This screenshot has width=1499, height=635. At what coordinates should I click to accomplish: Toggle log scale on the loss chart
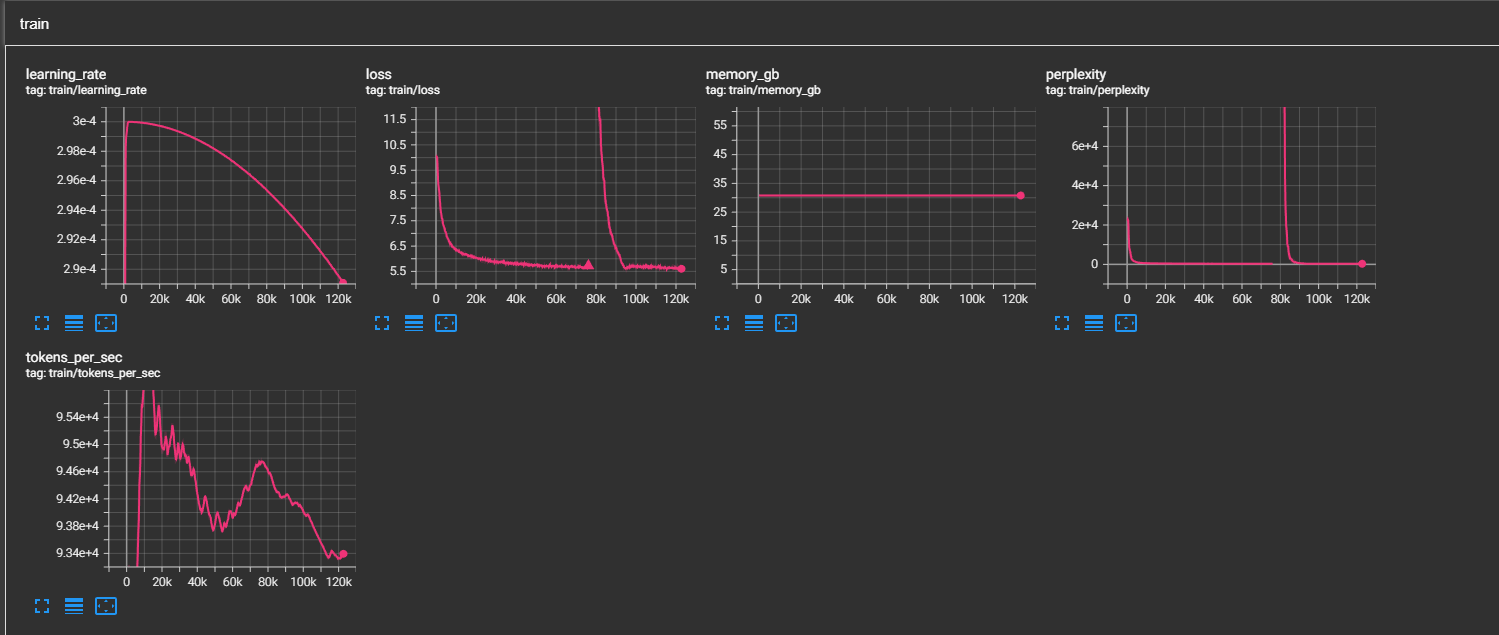(414, 323)
